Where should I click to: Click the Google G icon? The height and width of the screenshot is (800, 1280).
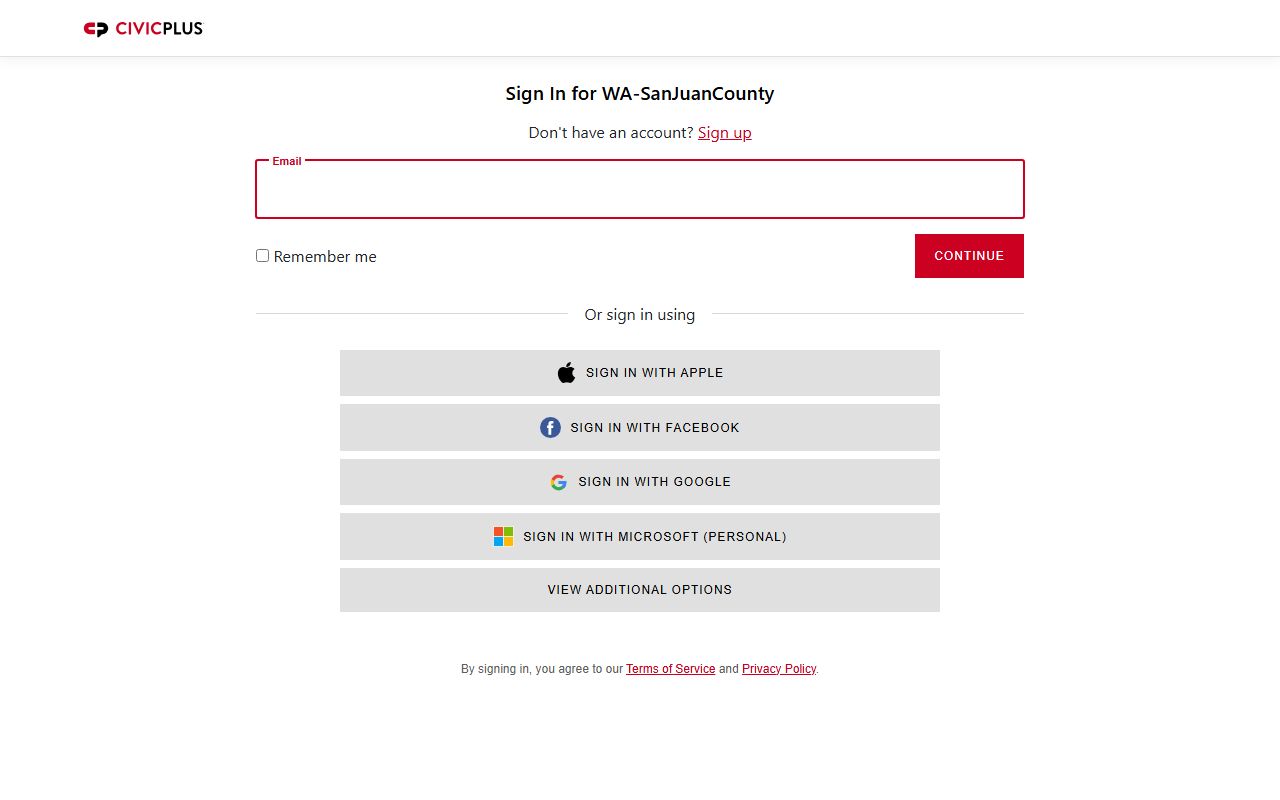point(559,482)
